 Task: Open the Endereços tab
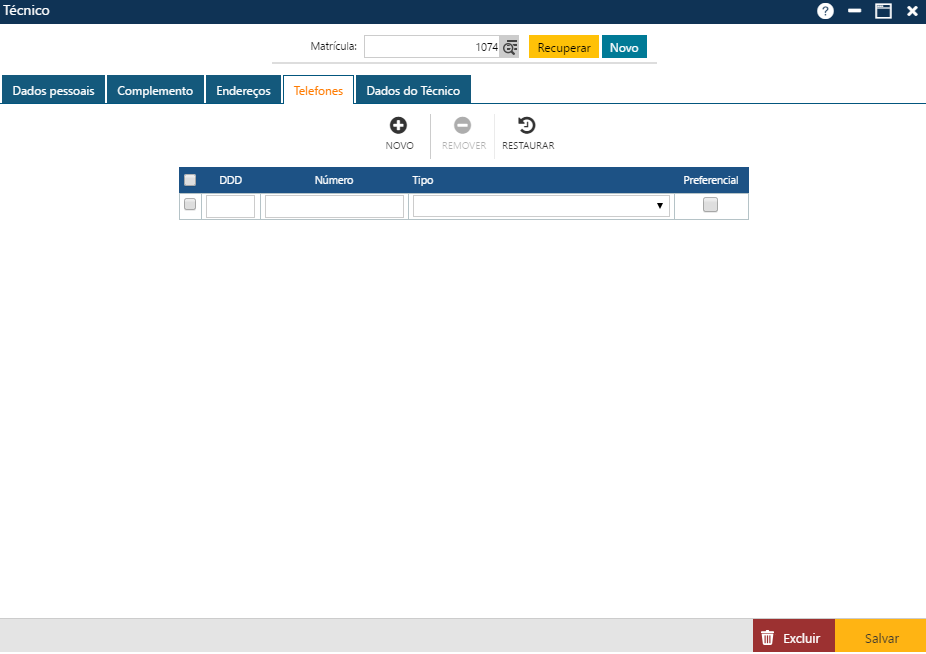(243, 90)
